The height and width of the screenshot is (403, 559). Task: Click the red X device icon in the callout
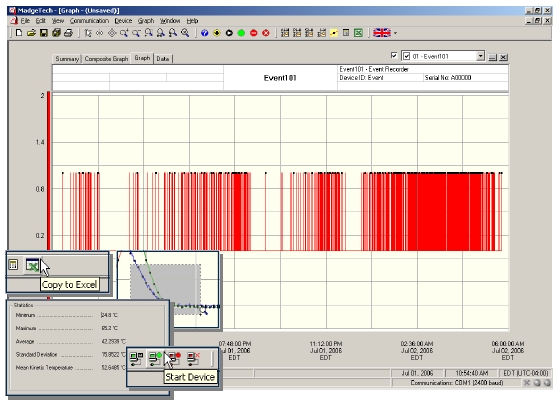(193, 358)
